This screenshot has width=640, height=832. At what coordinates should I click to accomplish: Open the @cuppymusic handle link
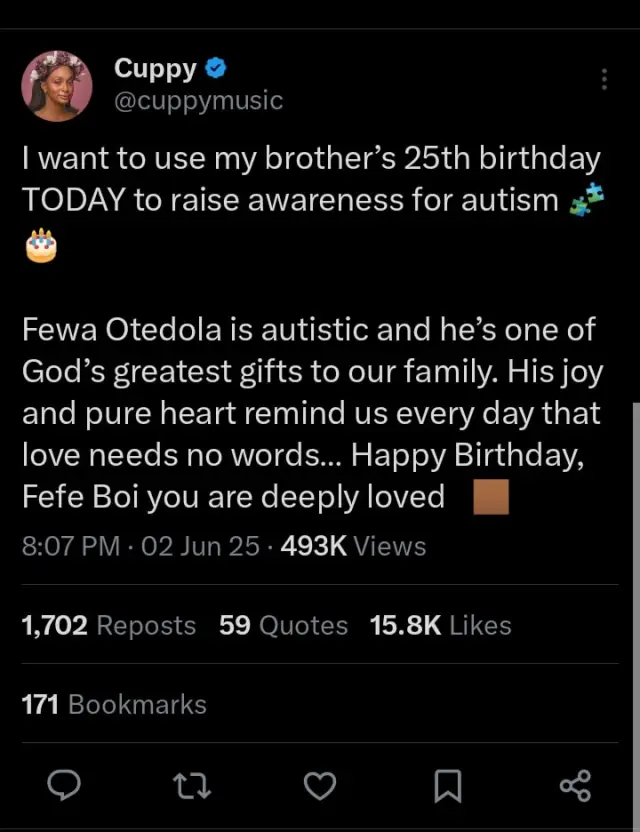click(x=198, y=101)
